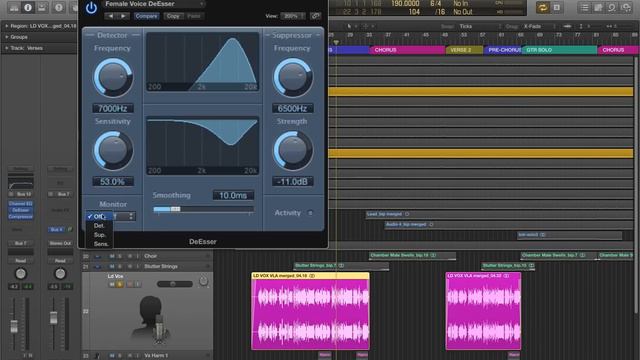Image resolution: width=640 pixels, height=360 pixels.
Task: Expand the Region inspector disclosure triangle
Action: point(6,26)
